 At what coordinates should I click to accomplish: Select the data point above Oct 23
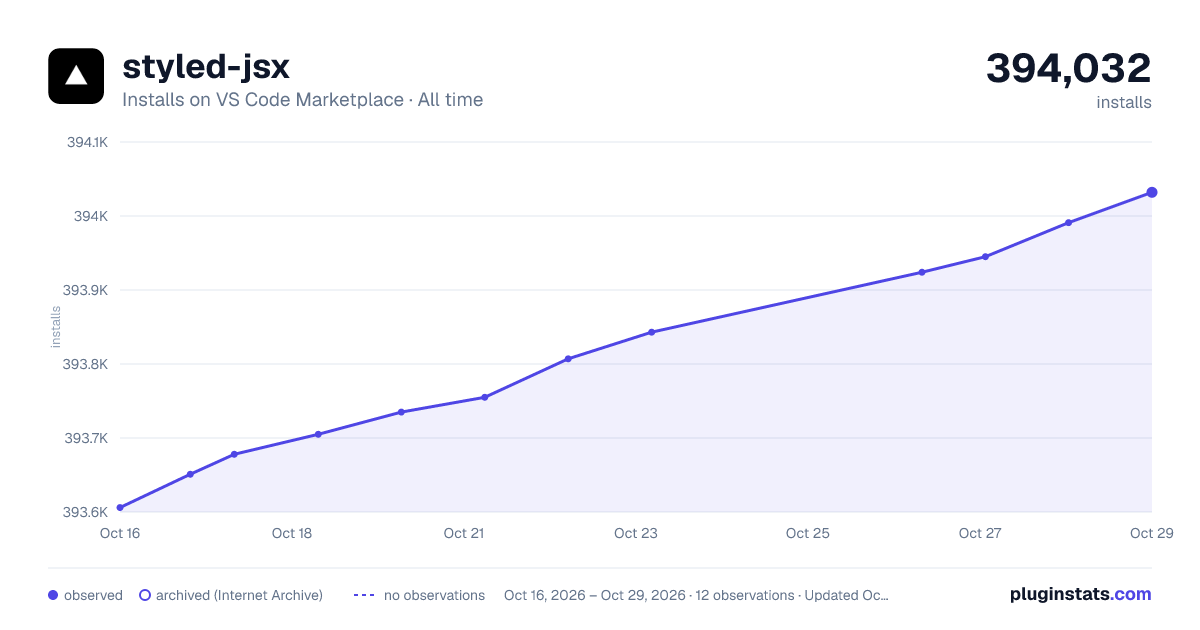pyautogui.click(x=651, y=332)
